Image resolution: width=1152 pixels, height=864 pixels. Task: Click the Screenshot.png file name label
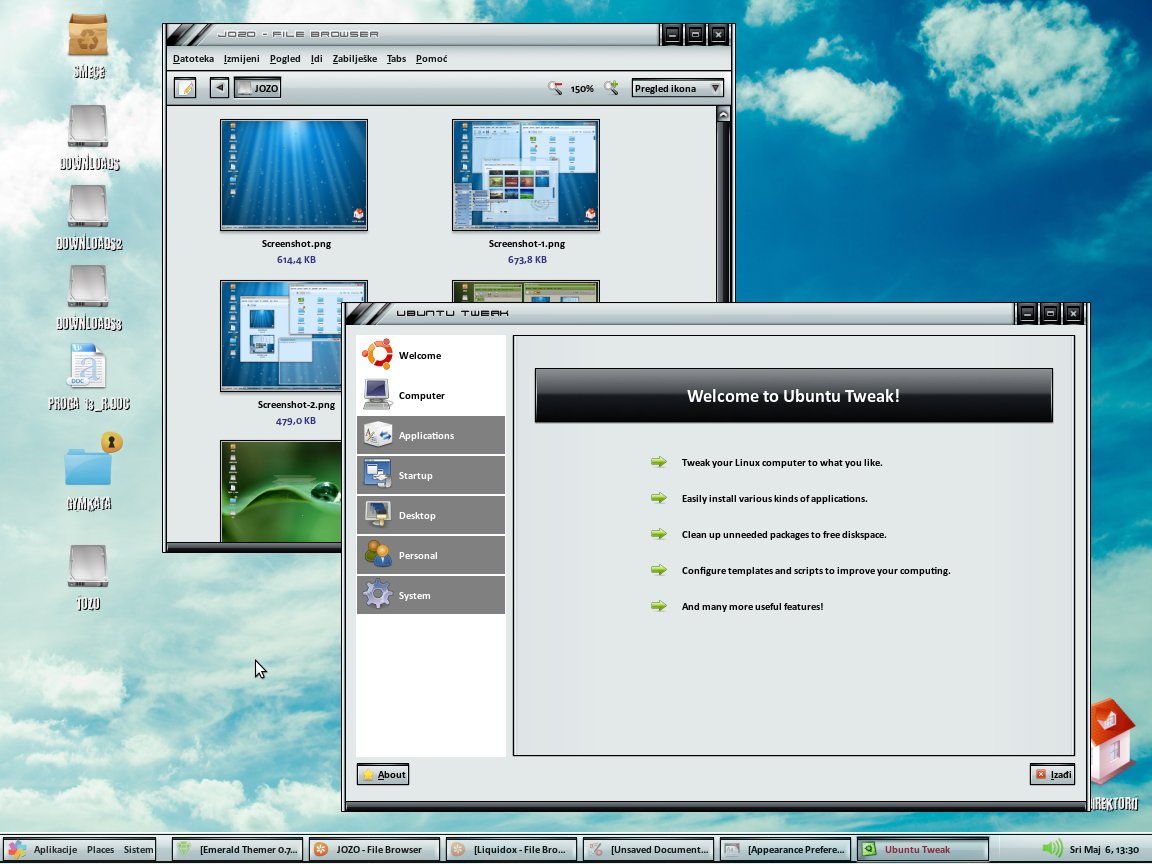[x=296, y=244]
